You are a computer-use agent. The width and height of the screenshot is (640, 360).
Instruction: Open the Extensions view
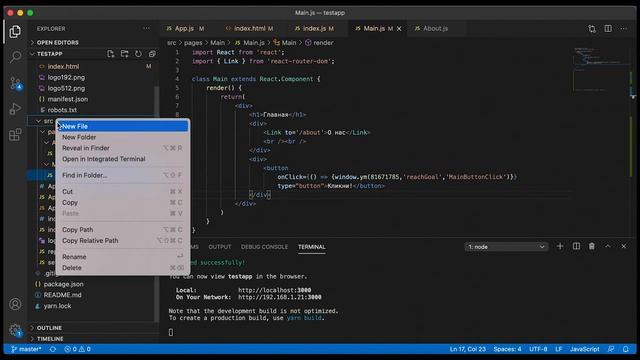[x=15, y=134]
